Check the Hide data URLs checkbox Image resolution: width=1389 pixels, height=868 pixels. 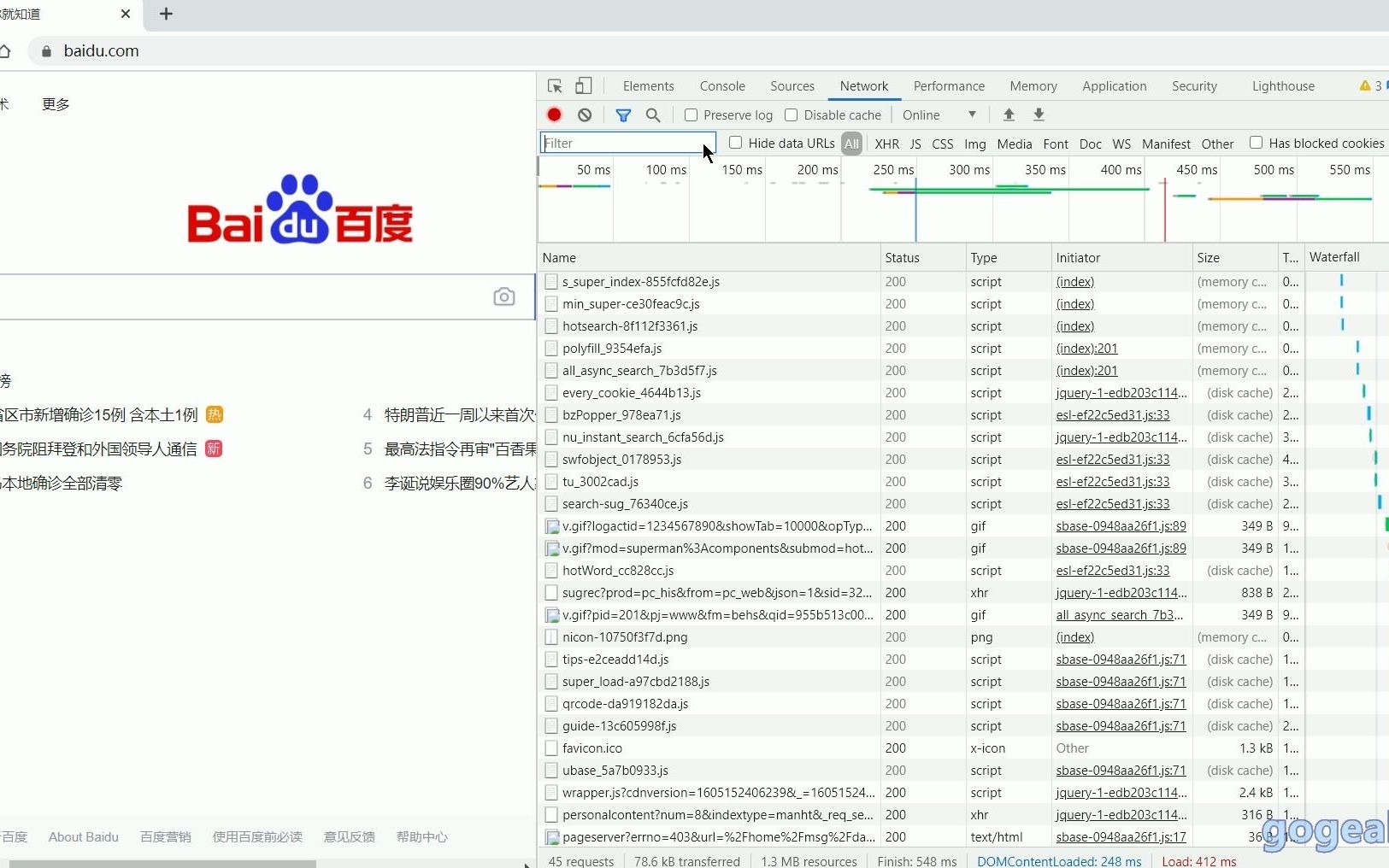coord(736,143)
